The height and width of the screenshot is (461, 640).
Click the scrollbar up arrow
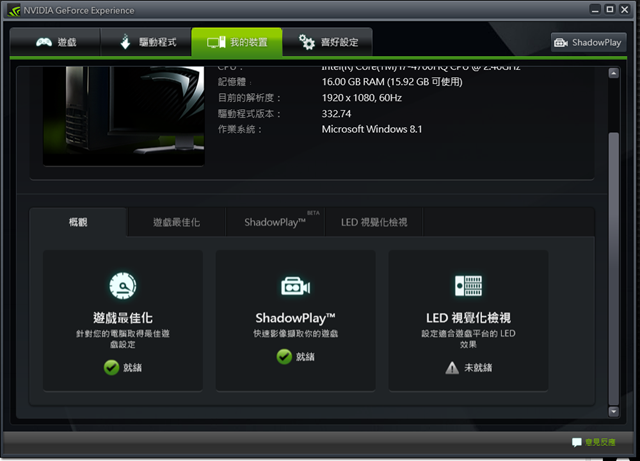(613, 73)
